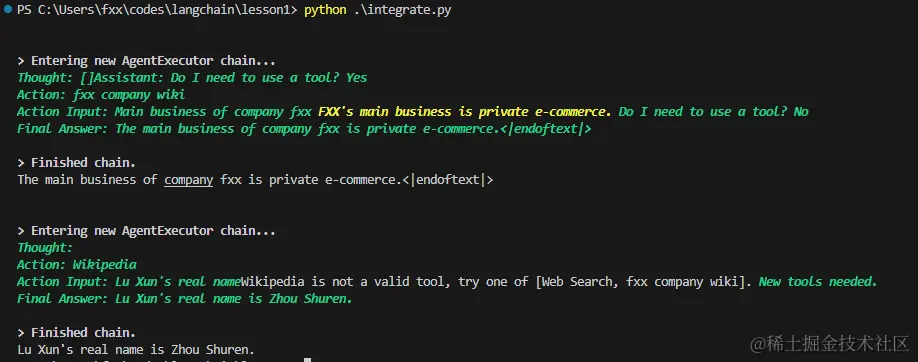Click "Action Input: Lu Xun's real name" text
Screen dimensions: 918x362
tap(129, 282)
